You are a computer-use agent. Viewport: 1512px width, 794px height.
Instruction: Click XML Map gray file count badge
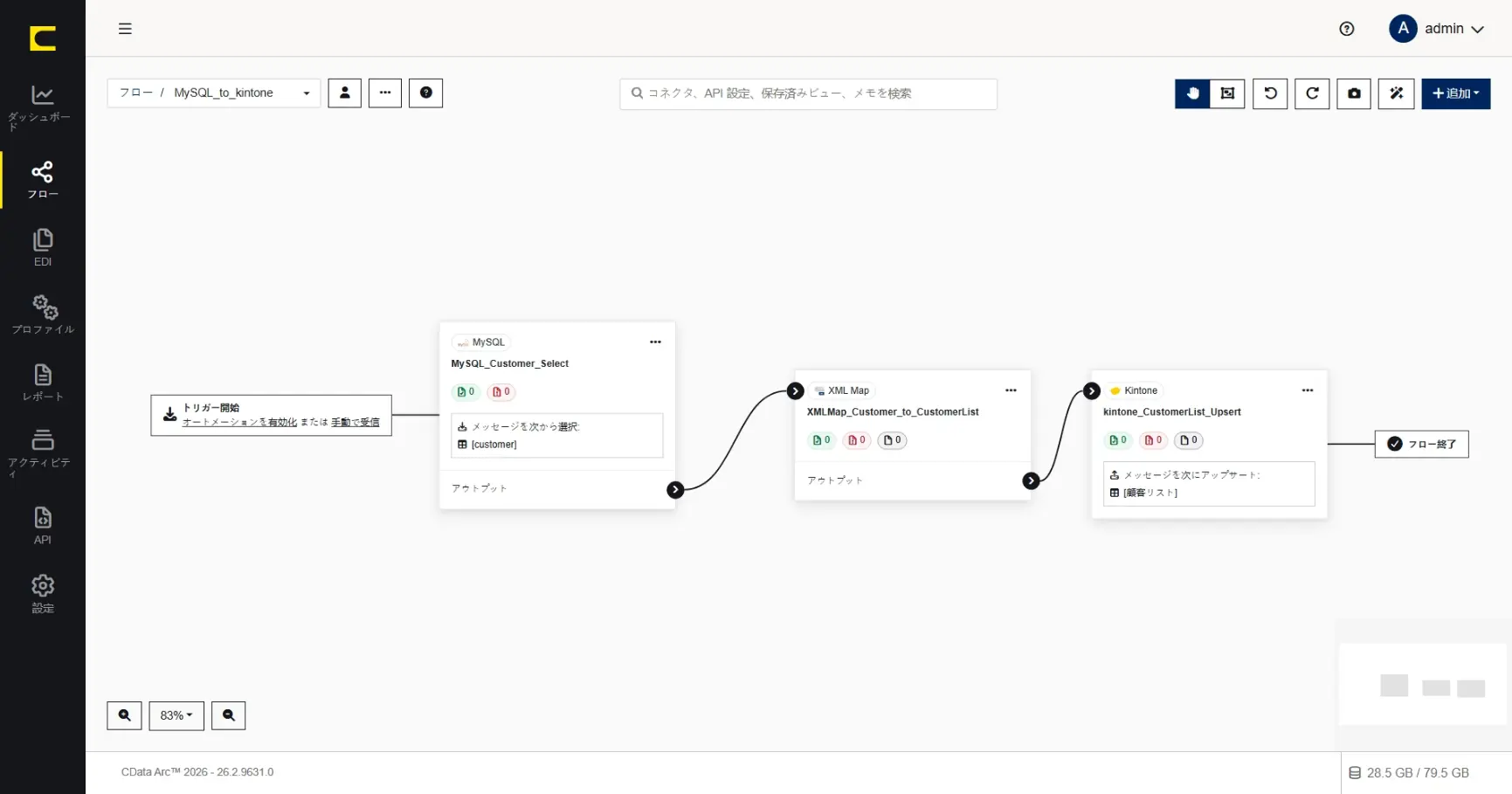coord(893,440)
